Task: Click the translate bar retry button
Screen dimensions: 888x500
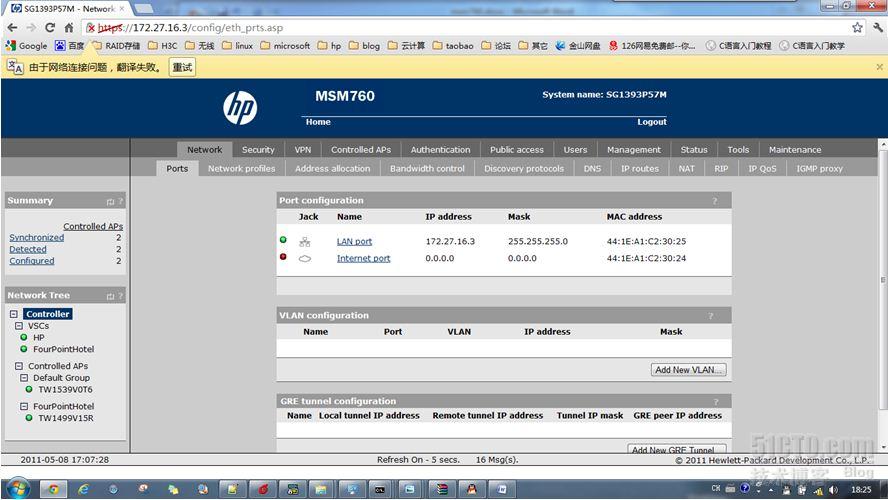Action: pyautogui.click(x=182, y=67)
